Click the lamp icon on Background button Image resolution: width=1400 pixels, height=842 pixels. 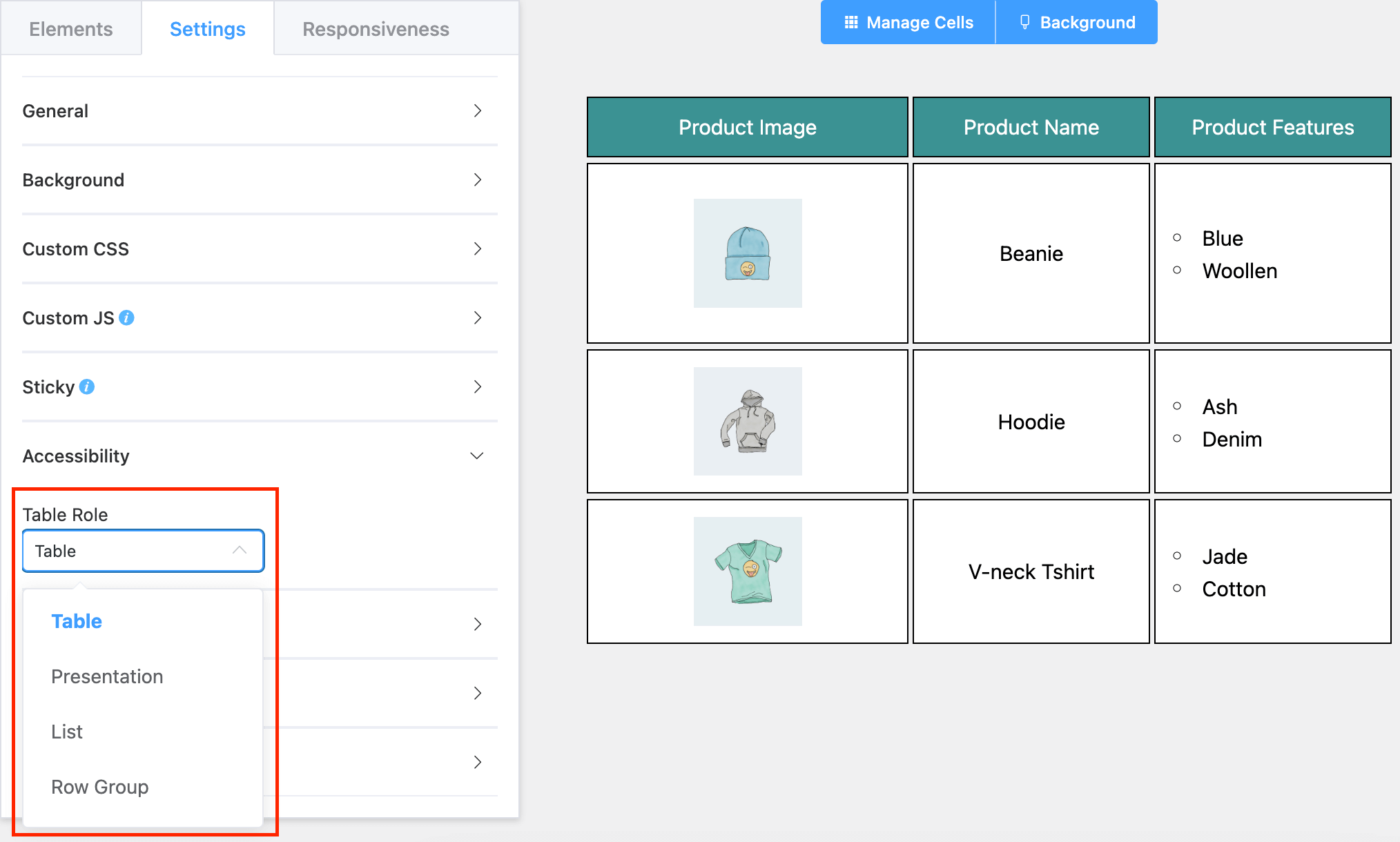(1024, 21)
